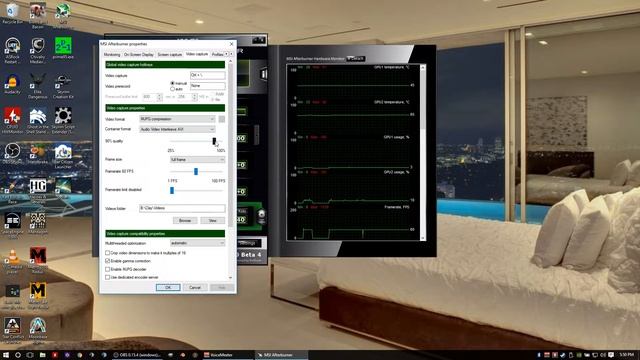Launch the Elite Dangerous desktop shortcut
The height and width of the screenshot is (360, 640).
[x=38, y=87]
